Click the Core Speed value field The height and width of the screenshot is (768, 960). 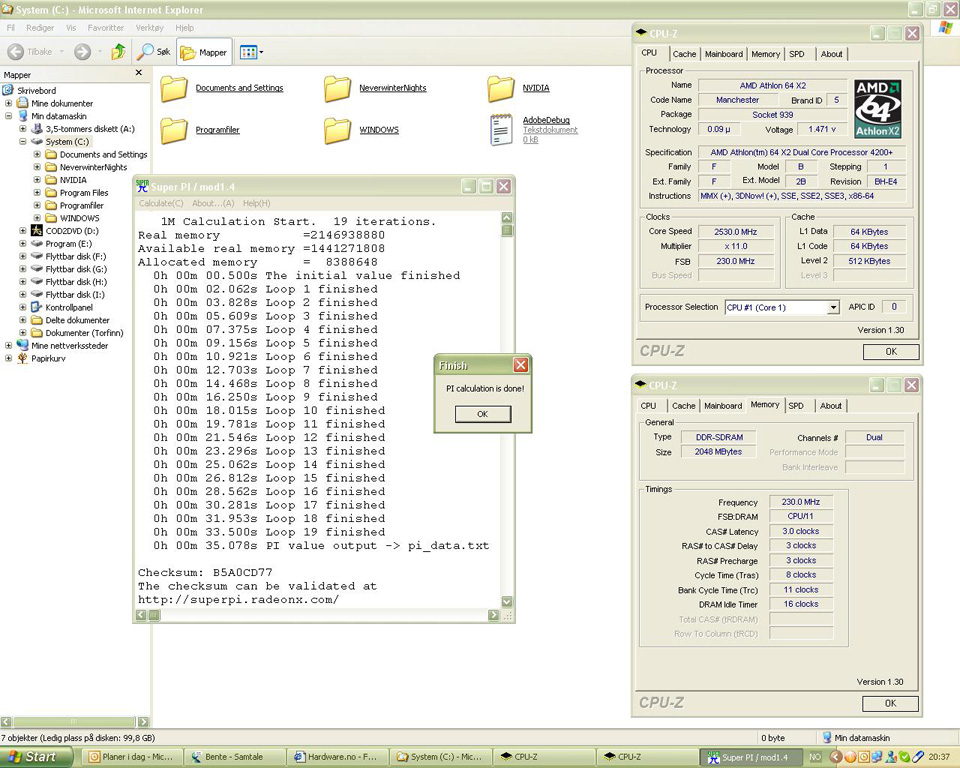click(736, 232)
